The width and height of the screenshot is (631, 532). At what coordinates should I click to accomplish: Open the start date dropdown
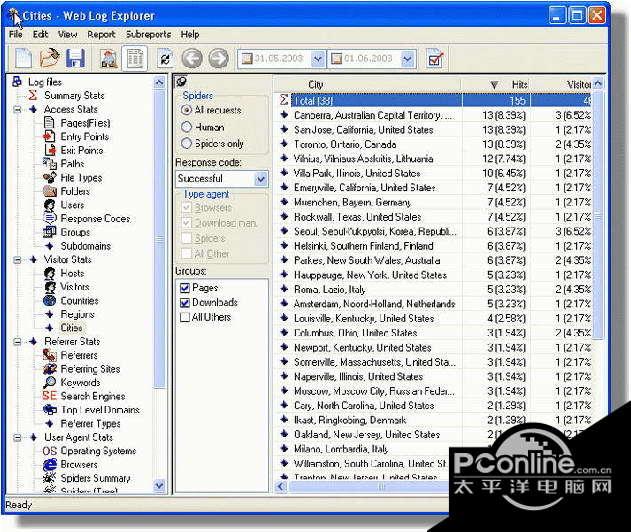[318, 59]
